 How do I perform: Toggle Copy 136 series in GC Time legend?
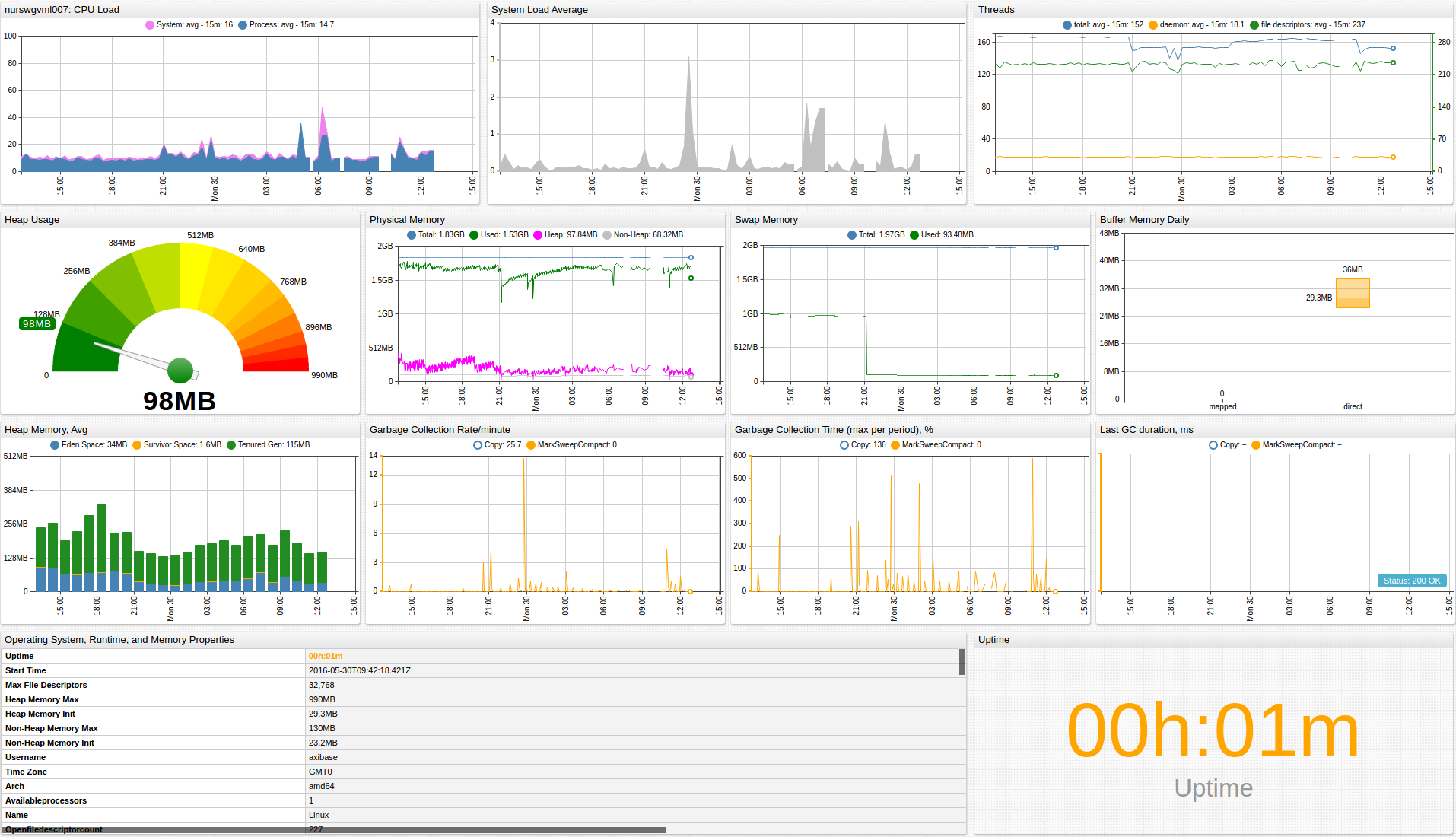[863, 445]
